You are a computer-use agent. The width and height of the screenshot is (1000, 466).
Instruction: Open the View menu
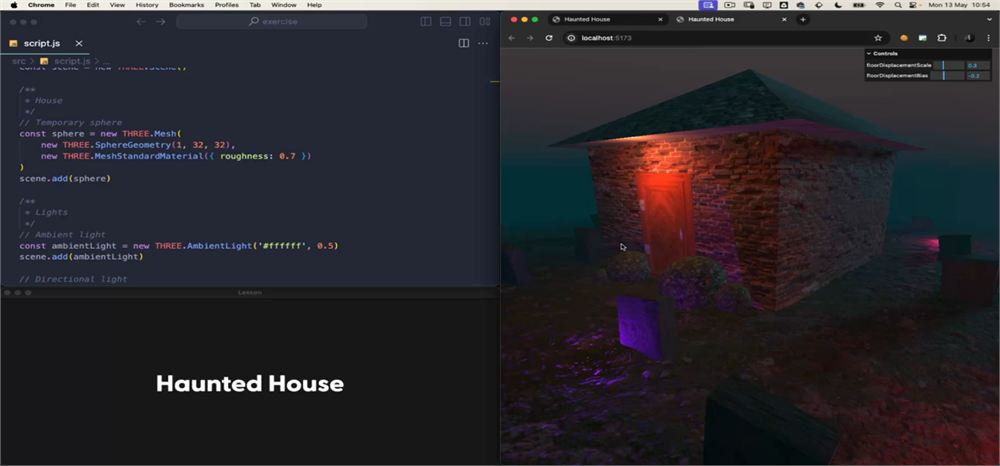[x=117, y=4]
